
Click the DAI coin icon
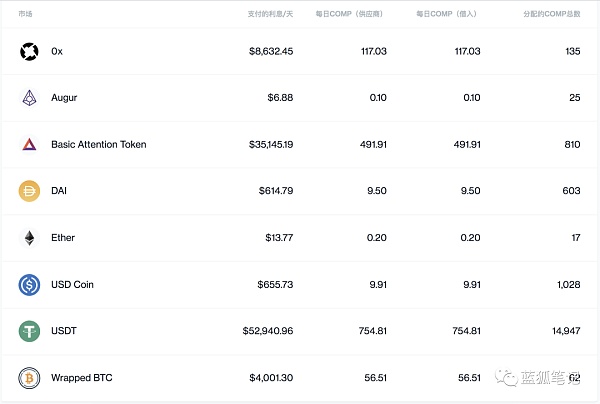click(28, 191)
